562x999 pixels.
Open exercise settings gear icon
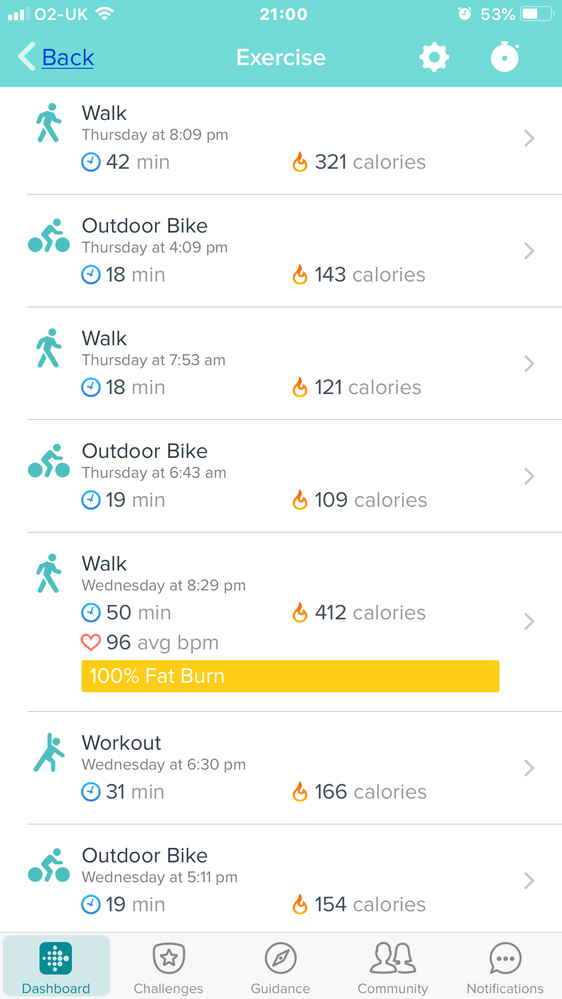tap(434, 57)
